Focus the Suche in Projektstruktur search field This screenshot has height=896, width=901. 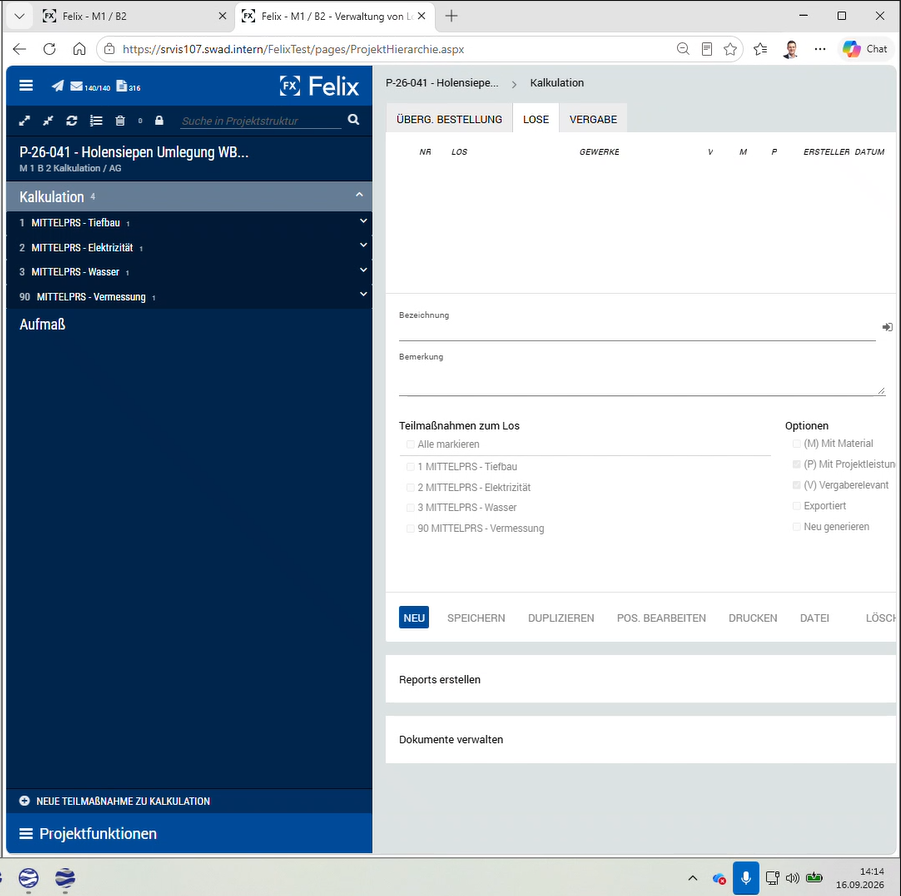(x=261, y=121)
